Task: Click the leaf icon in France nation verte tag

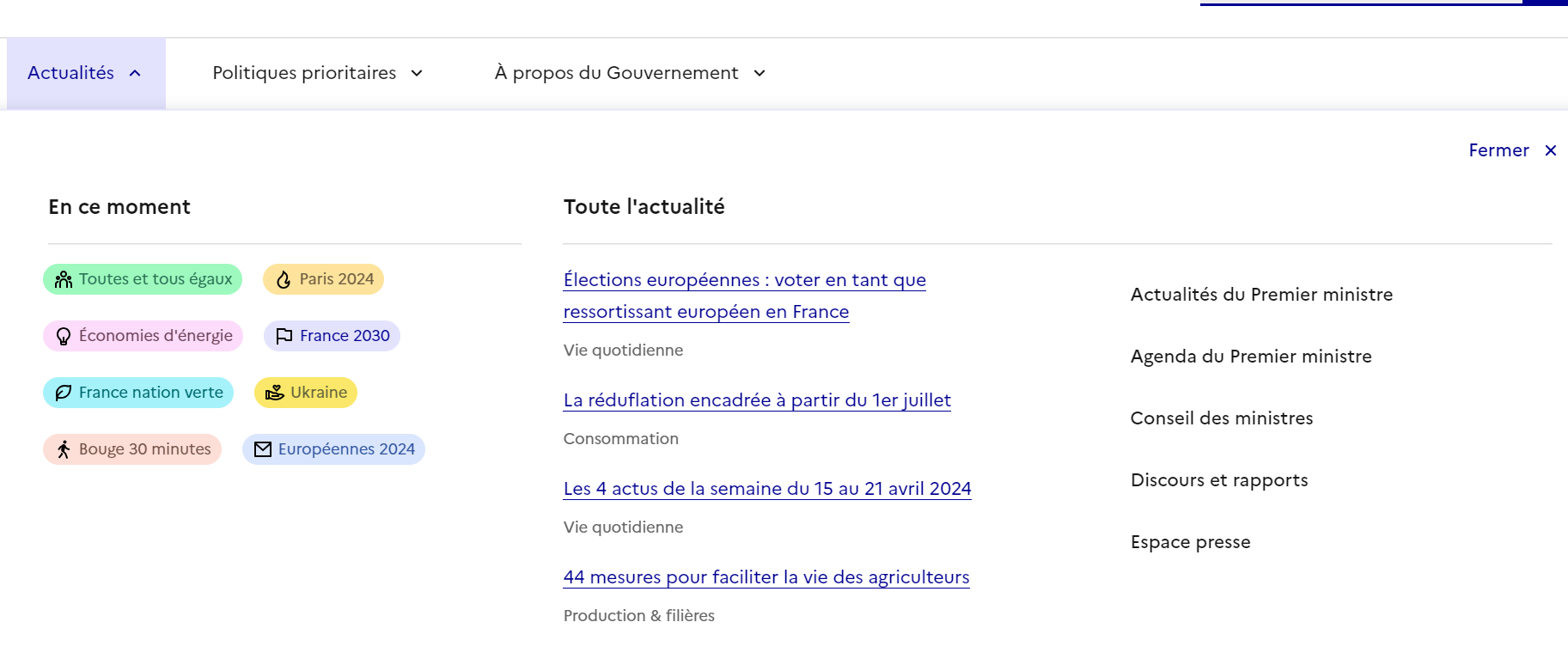Action: pyautogui.click(x=64, y=393)
